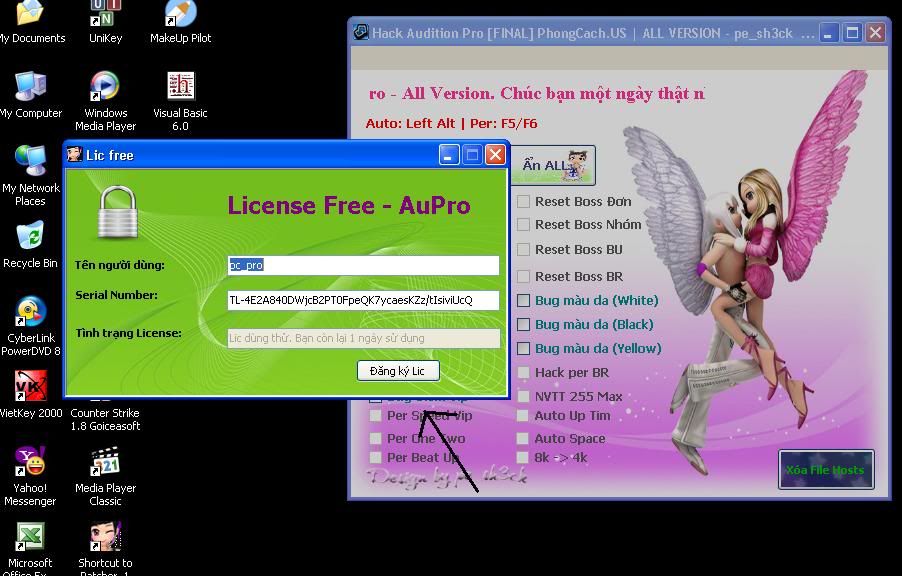Minimize the Lic free window
This screenshot has height=576, width=902.
click(449, 155)
